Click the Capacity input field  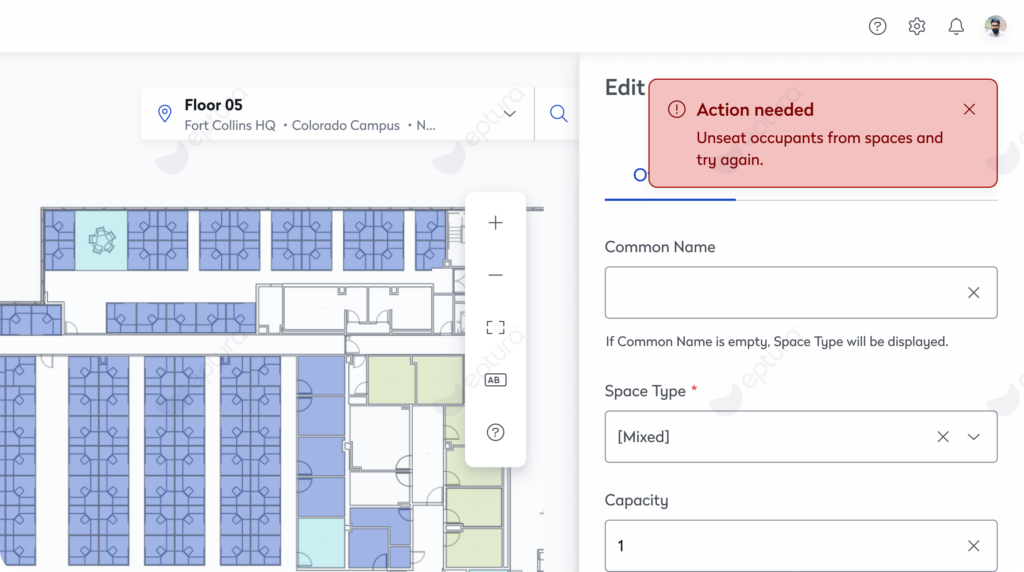click(780, 546)
